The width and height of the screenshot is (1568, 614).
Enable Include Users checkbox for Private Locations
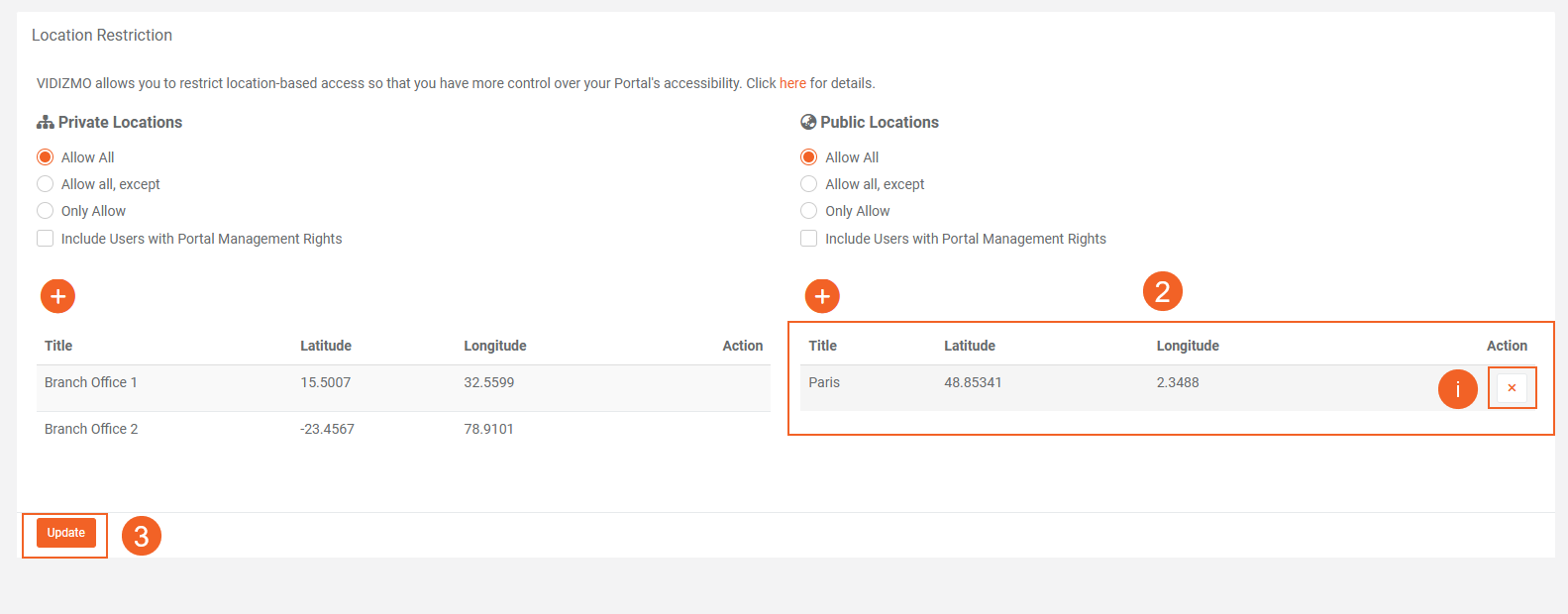46,239
